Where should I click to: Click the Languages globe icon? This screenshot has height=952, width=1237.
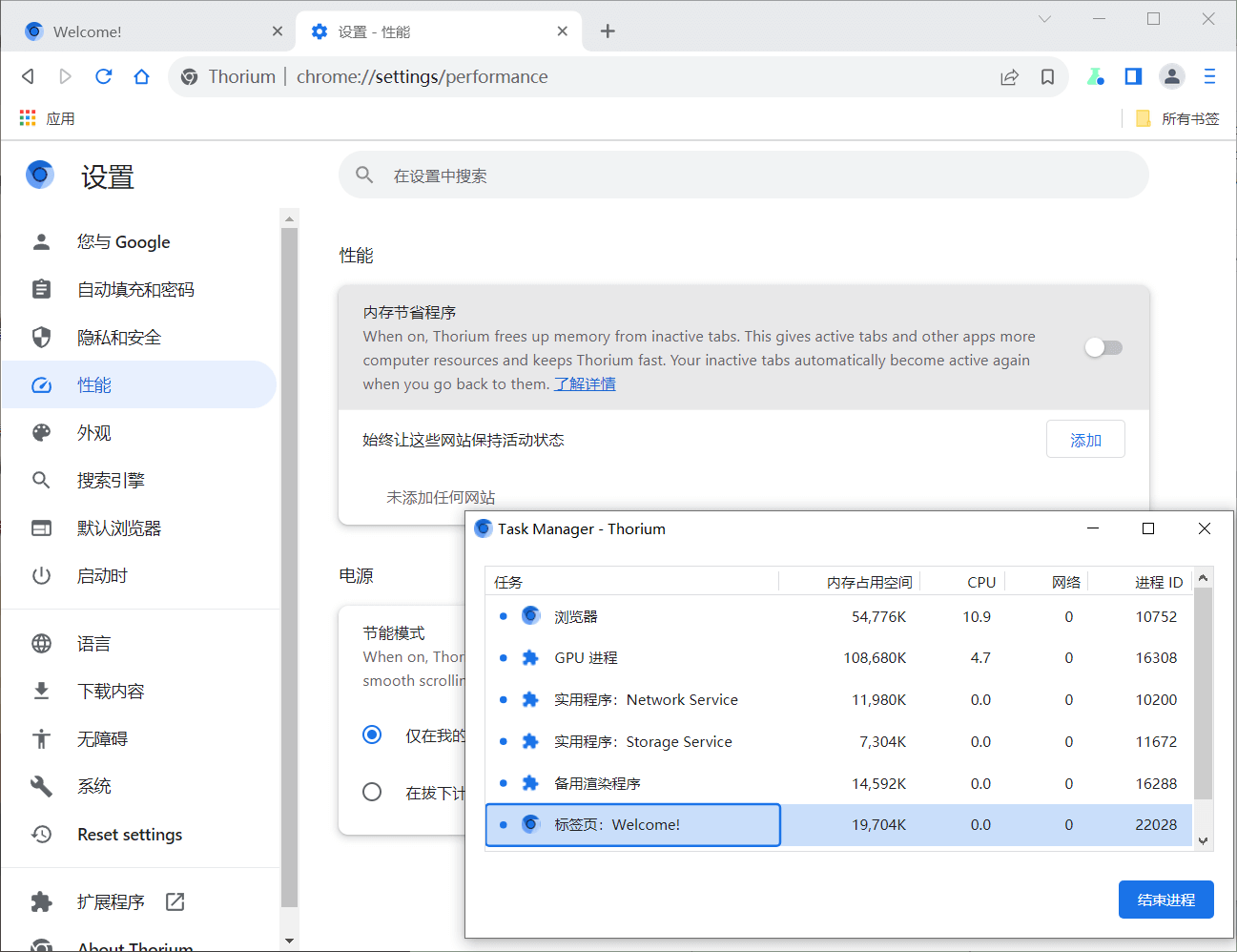[x=41, y=643]
